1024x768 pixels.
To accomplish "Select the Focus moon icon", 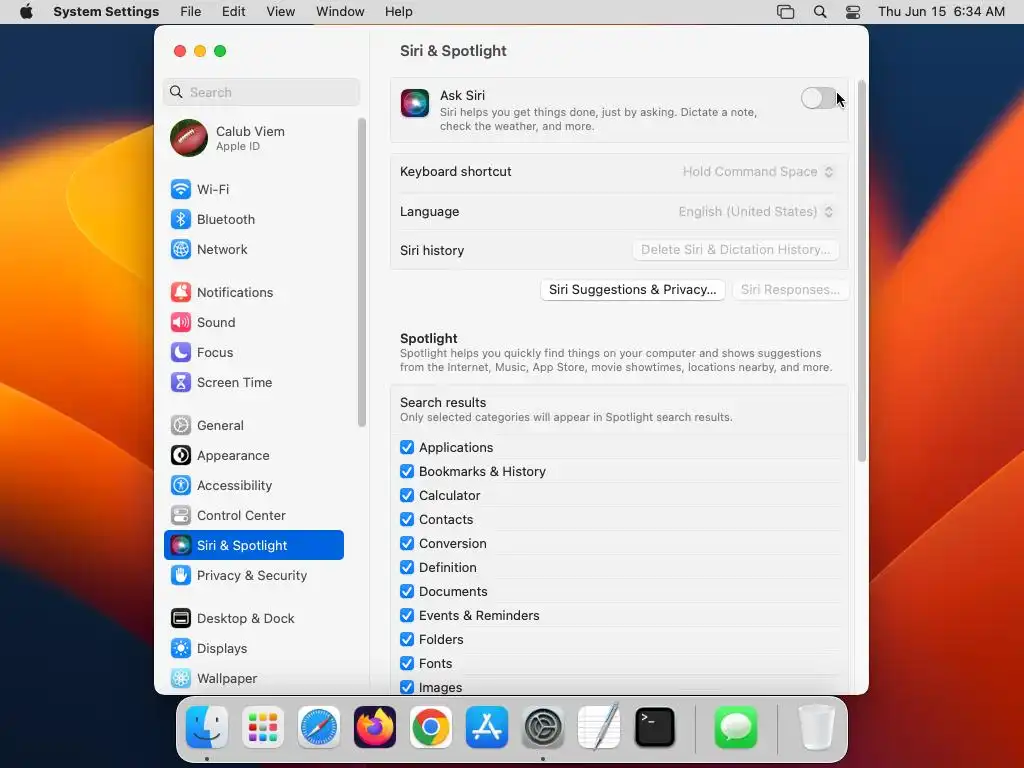I will pyautogui.click(x=181, y=353).
